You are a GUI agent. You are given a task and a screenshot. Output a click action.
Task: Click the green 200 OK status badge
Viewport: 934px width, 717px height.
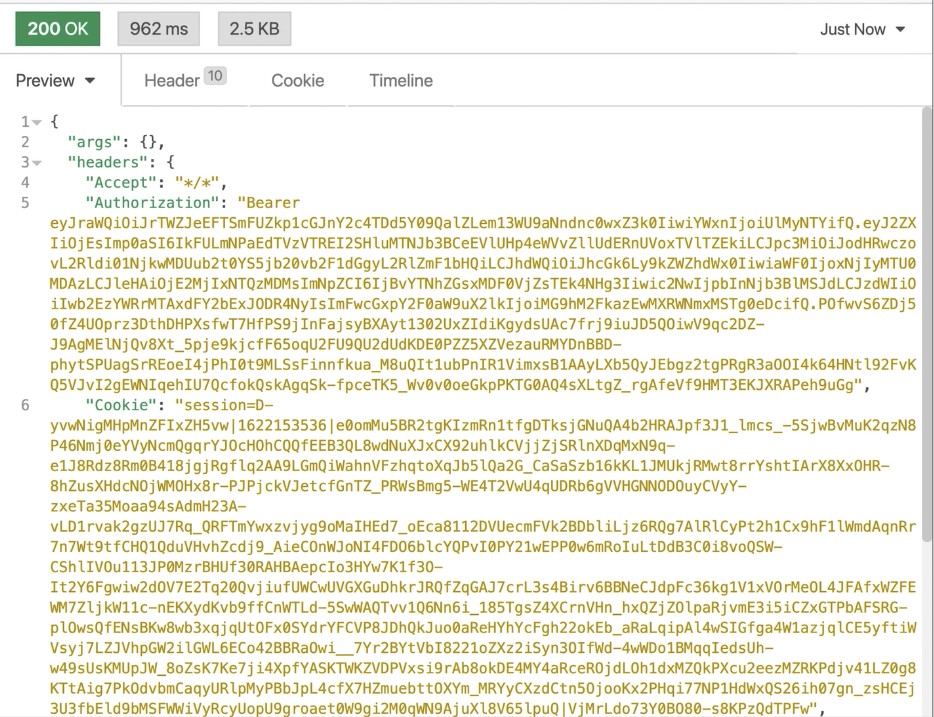tap(58, 29)
